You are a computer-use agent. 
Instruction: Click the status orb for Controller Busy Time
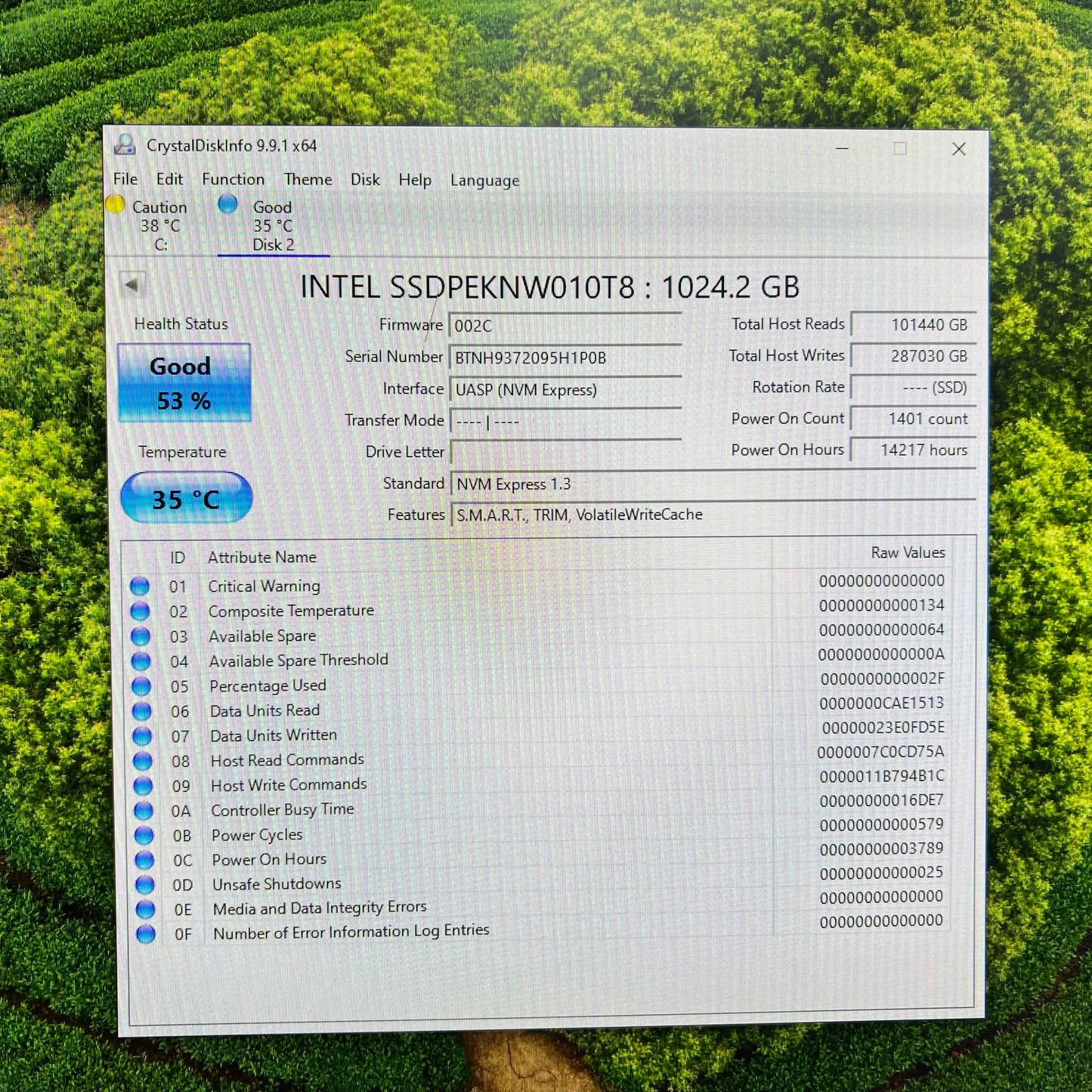(144, 811)
